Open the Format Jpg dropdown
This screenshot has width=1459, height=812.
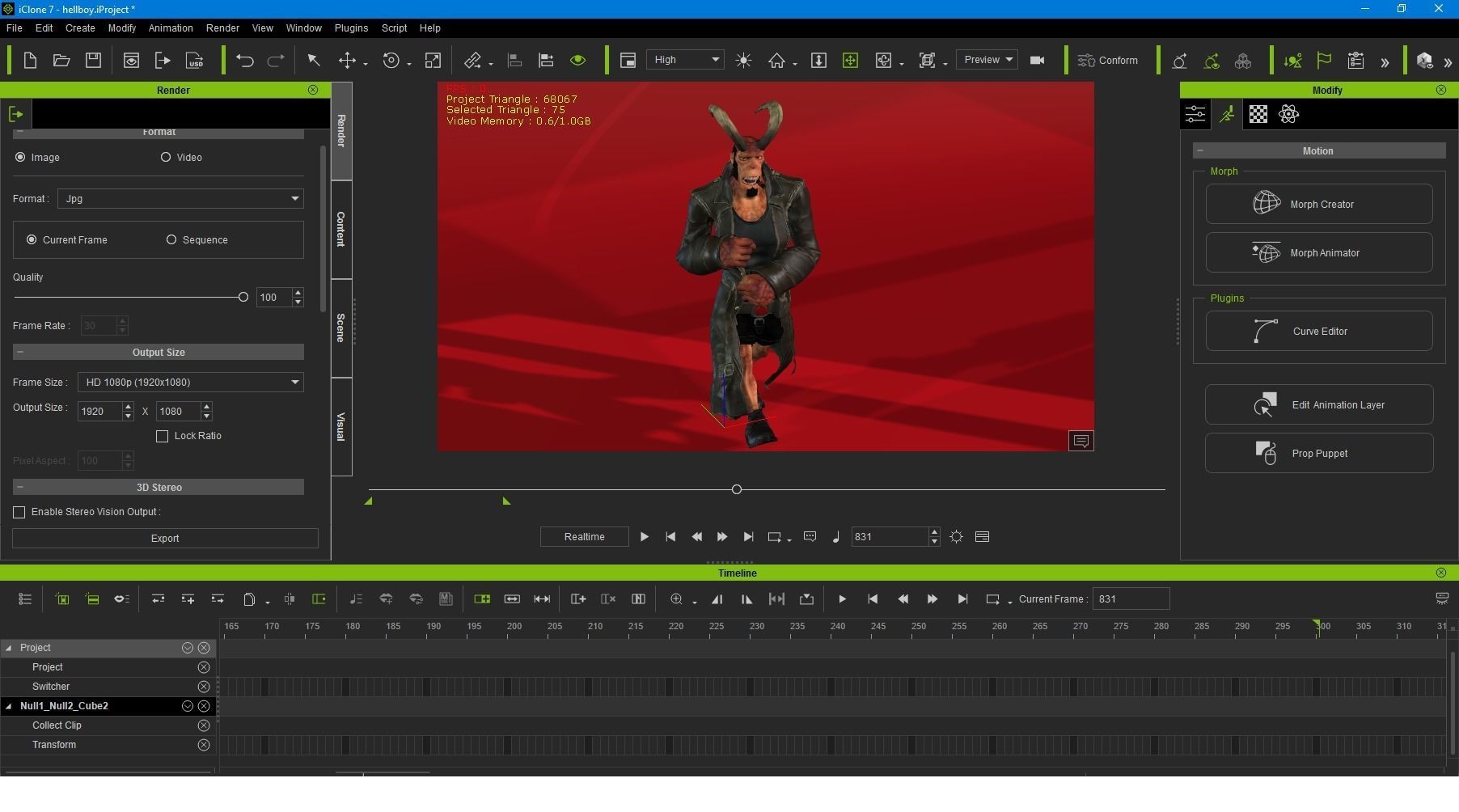180,199
